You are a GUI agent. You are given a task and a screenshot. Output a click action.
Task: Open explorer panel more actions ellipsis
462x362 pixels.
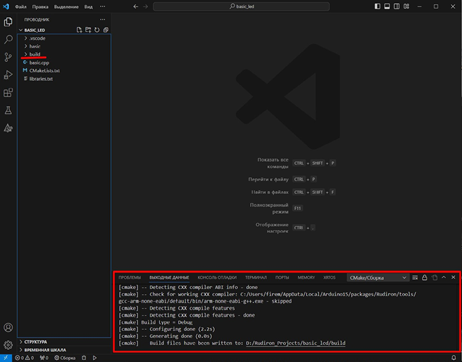[x=102, y=20]
